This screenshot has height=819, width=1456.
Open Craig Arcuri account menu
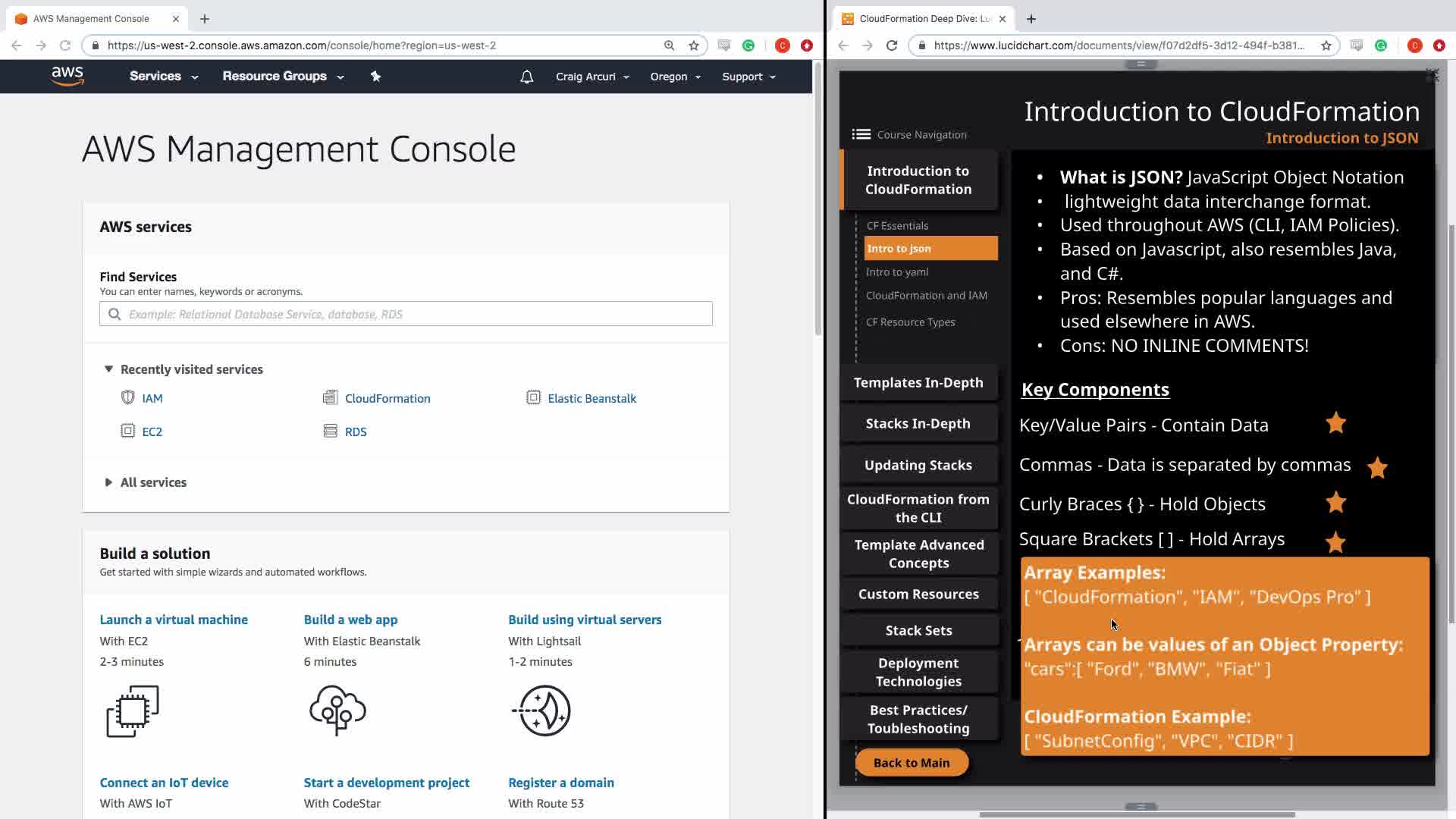pyautogui.click(x=591, y=77)
